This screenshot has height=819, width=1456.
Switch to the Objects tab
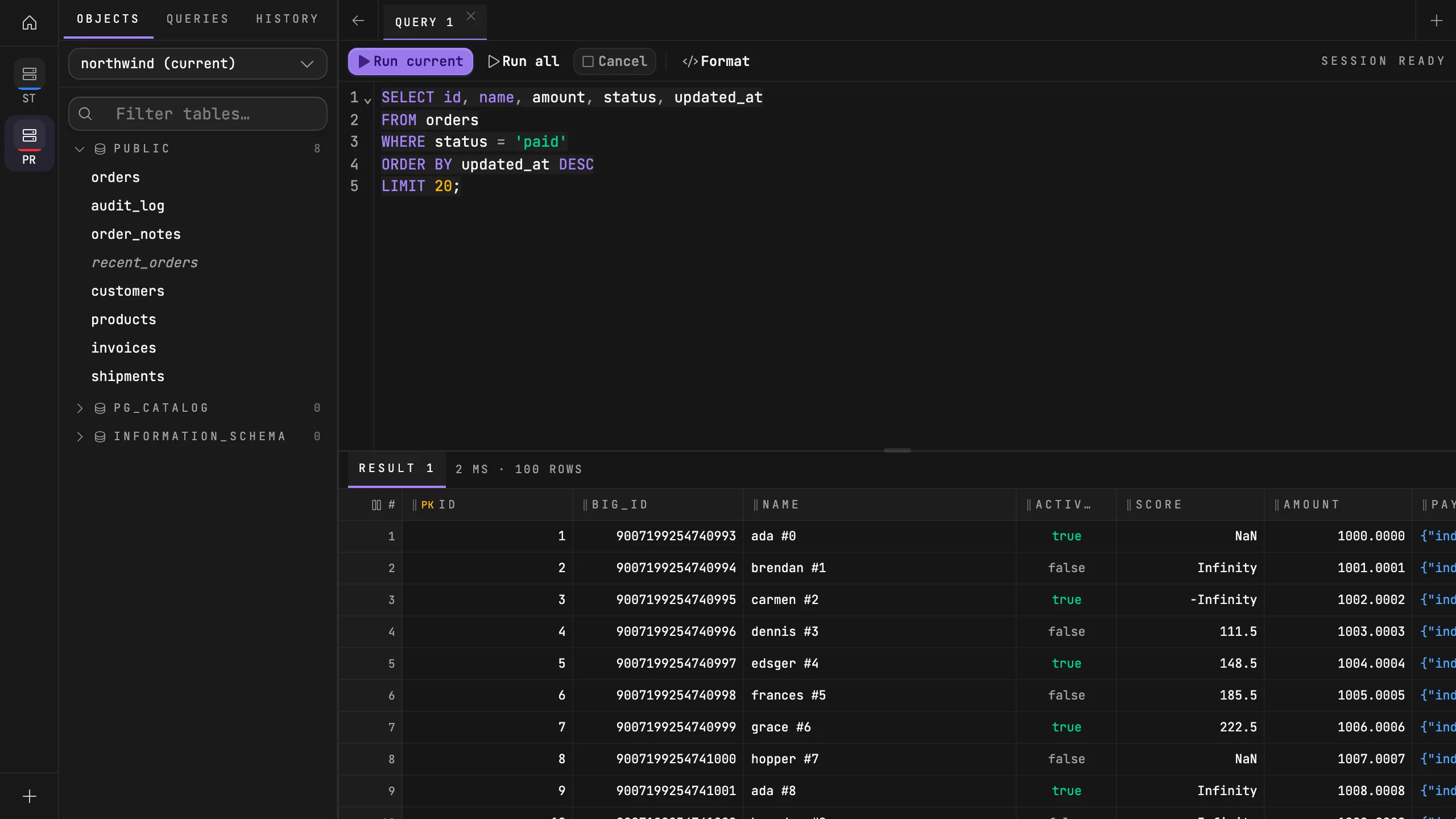(x=108, y=19)
